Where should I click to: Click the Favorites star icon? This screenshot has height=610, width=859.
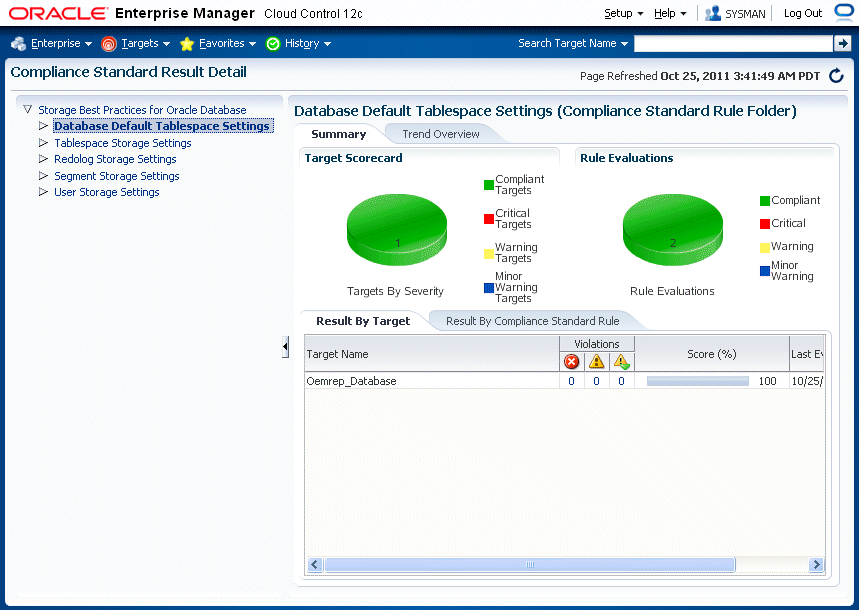click(187, 43)
